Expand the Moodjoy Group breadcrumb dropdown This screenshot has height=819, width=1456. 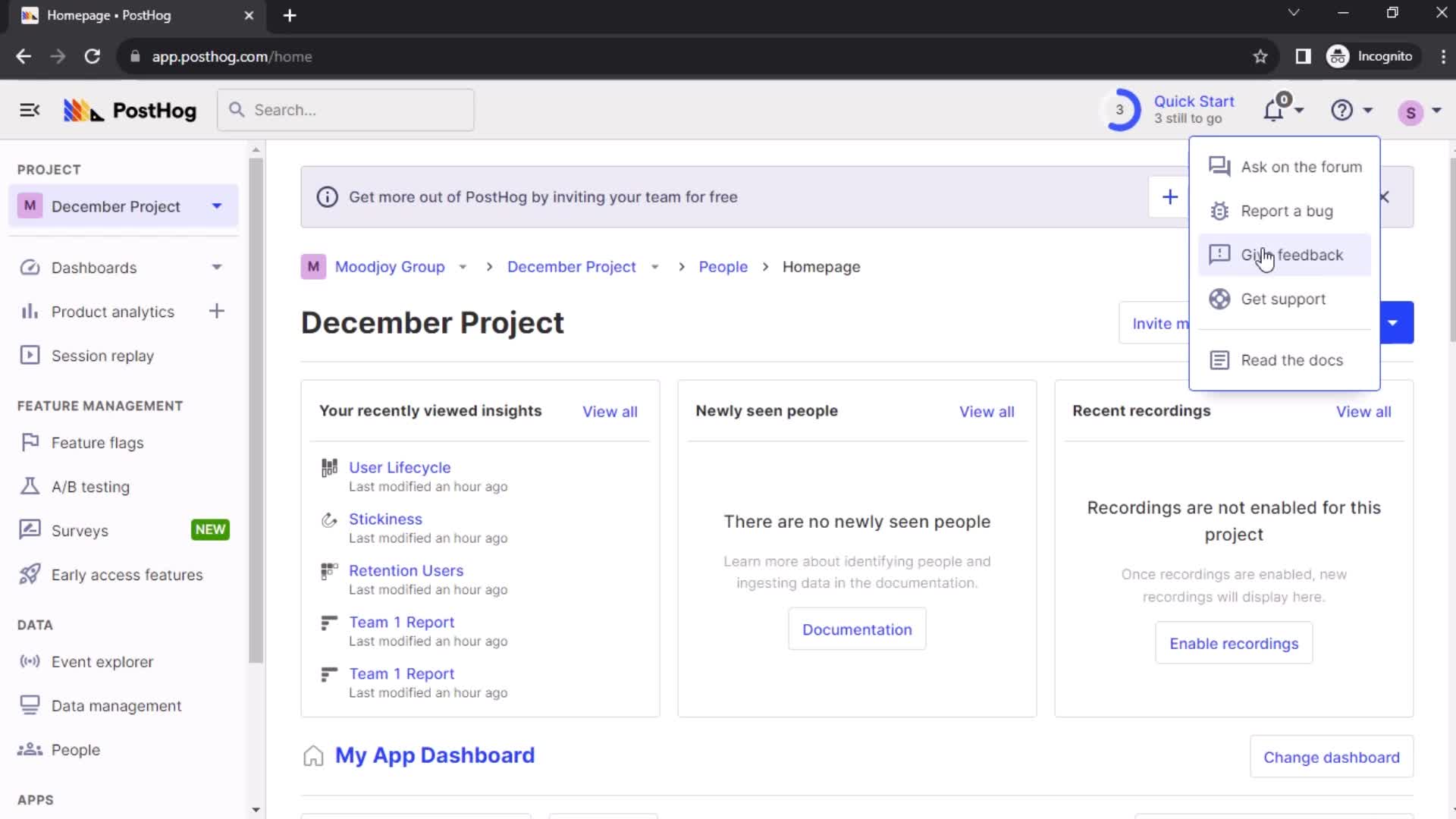(x=463, y=267)
